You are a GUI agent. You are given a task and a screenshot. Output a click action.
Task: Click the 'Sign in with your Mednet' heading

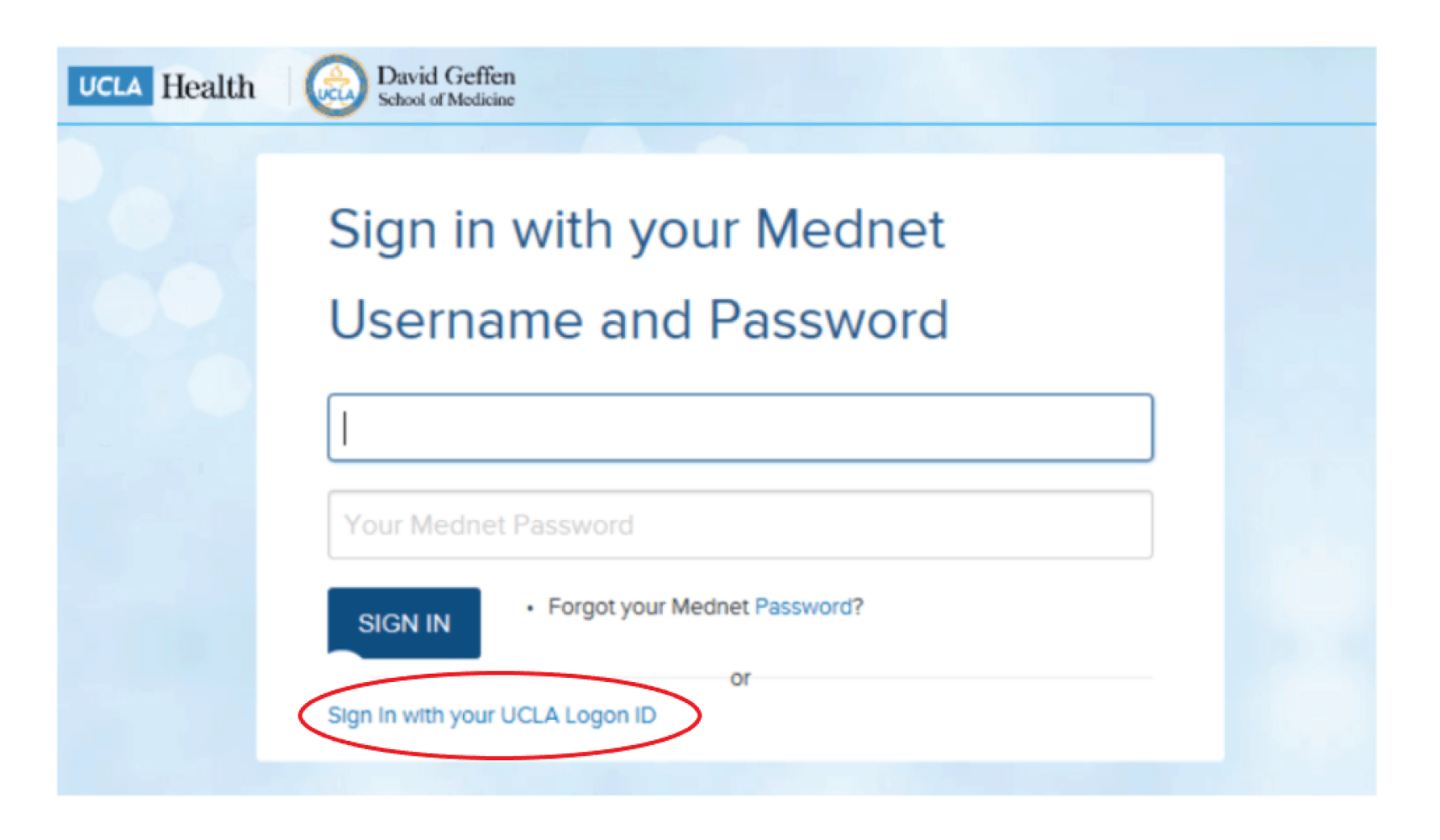(636, 229)
